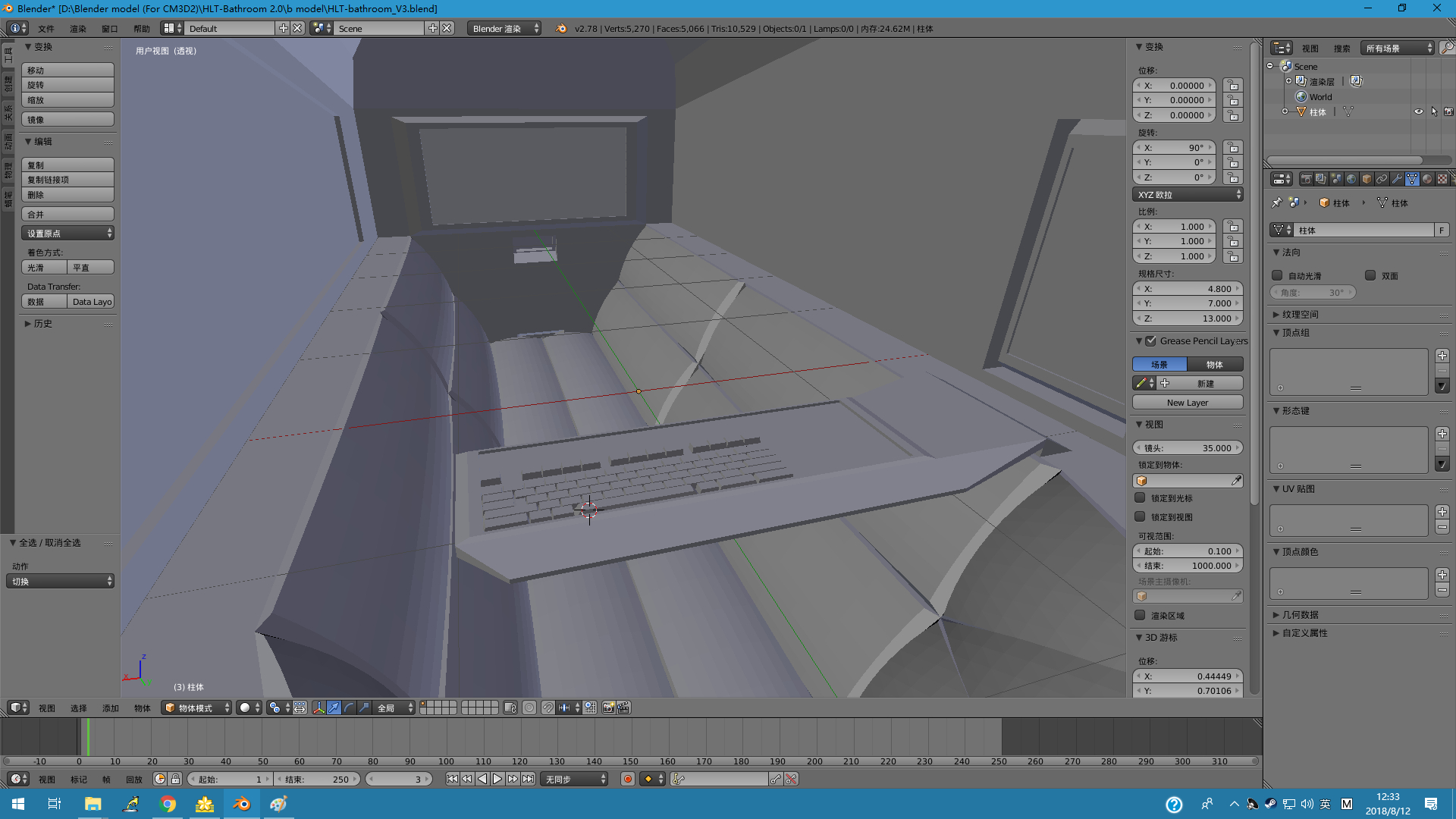Open the World properties tab
The image size is (1456, 819).
click(x=1351, y=179)
